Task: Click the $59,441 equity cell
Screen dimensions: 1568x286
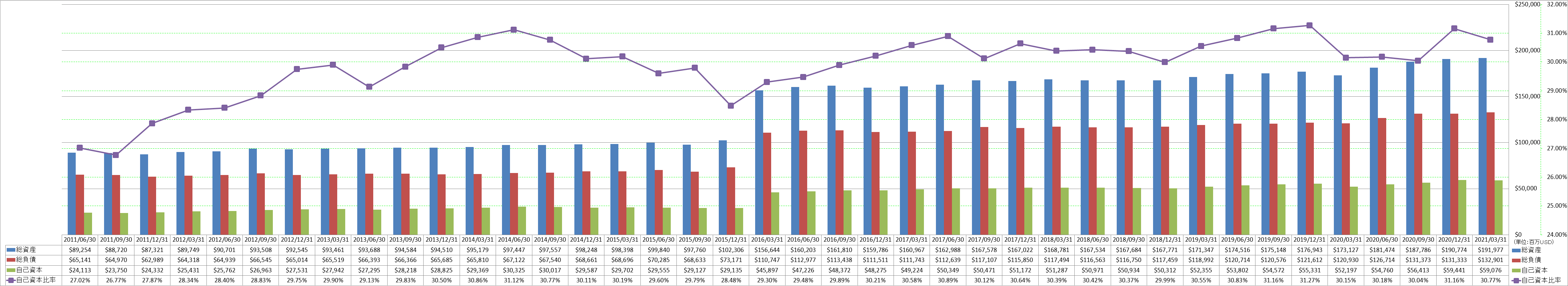Action: 1455,270
